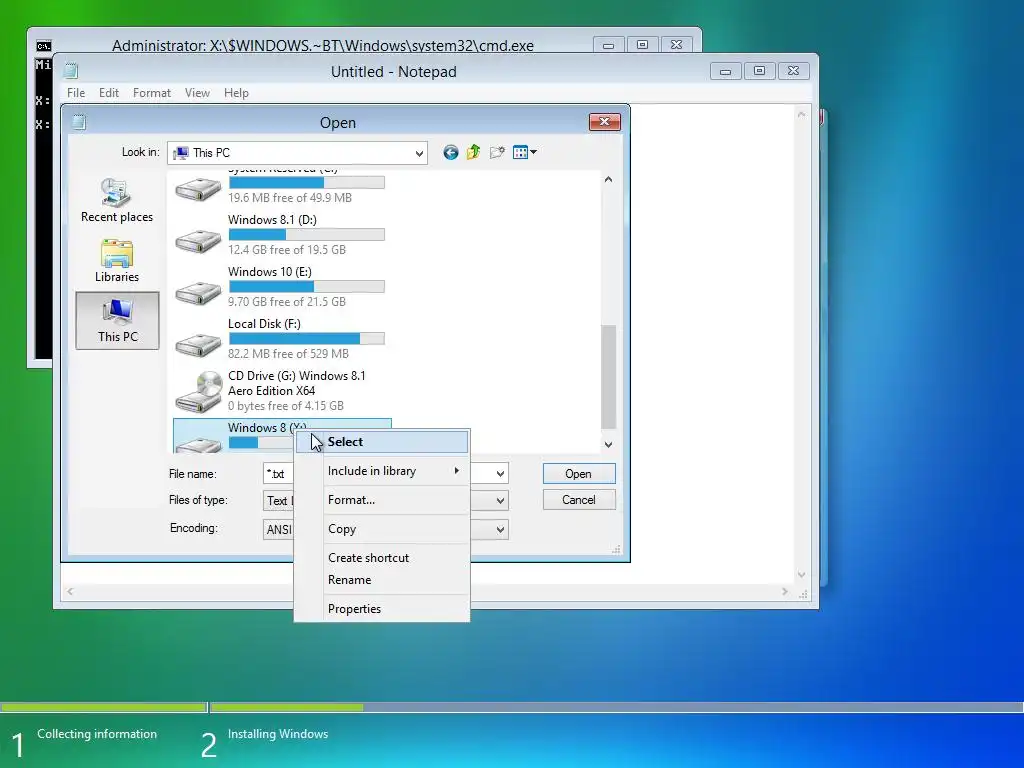Click the Open dialog resize grip
1024x768 pixels.
coord(616,550)
